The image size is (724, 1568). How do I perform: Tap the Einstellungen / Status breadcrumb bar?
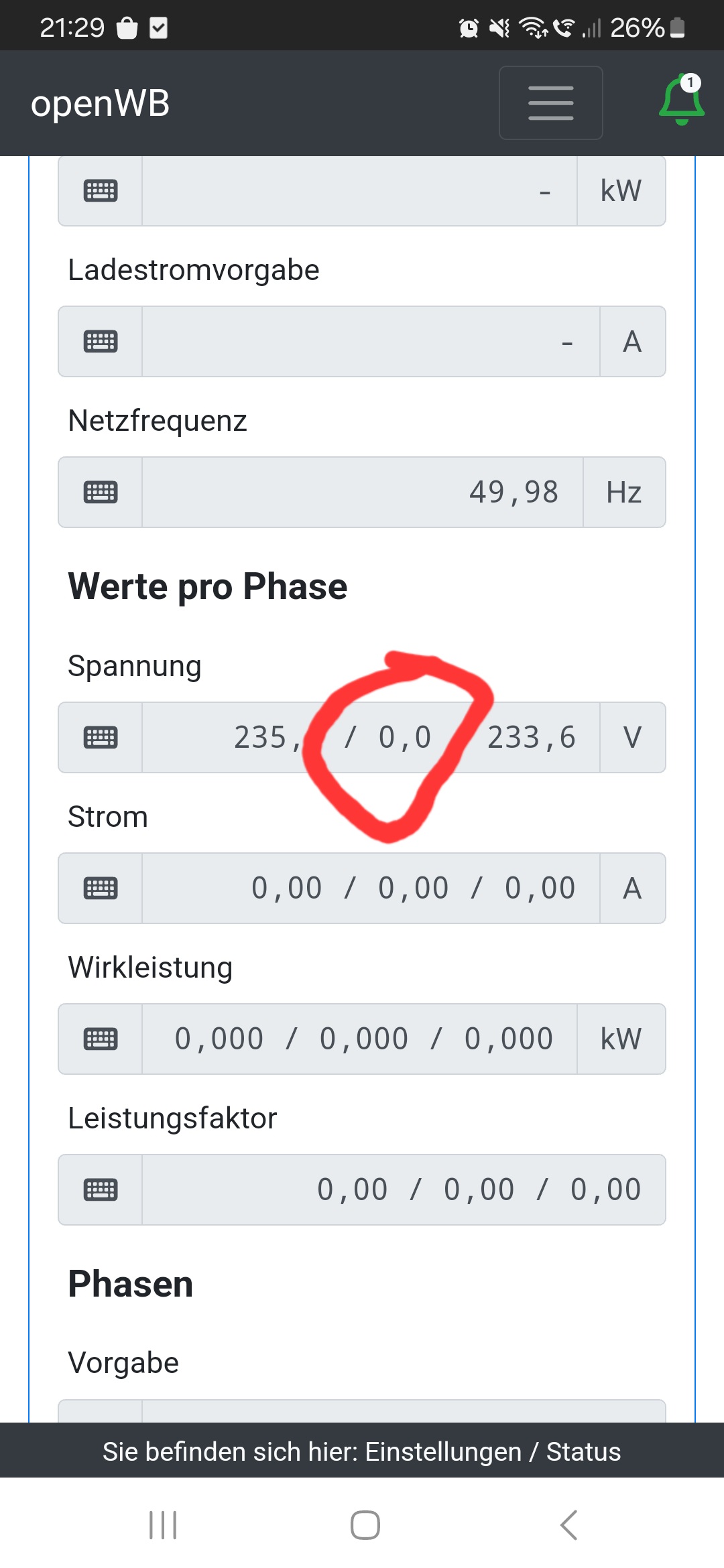[362, 1451]
